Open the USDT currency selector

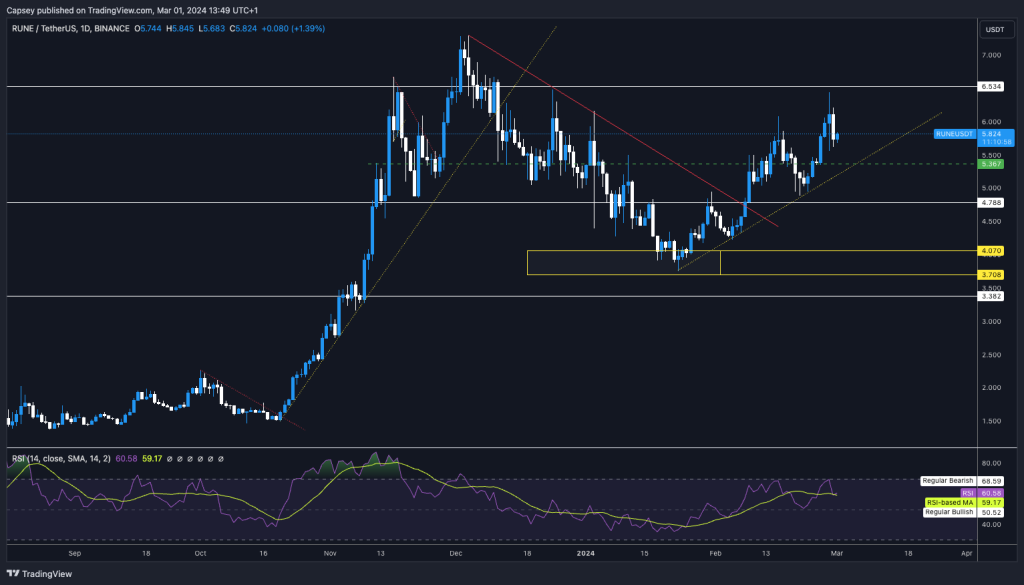click(995, 29)
